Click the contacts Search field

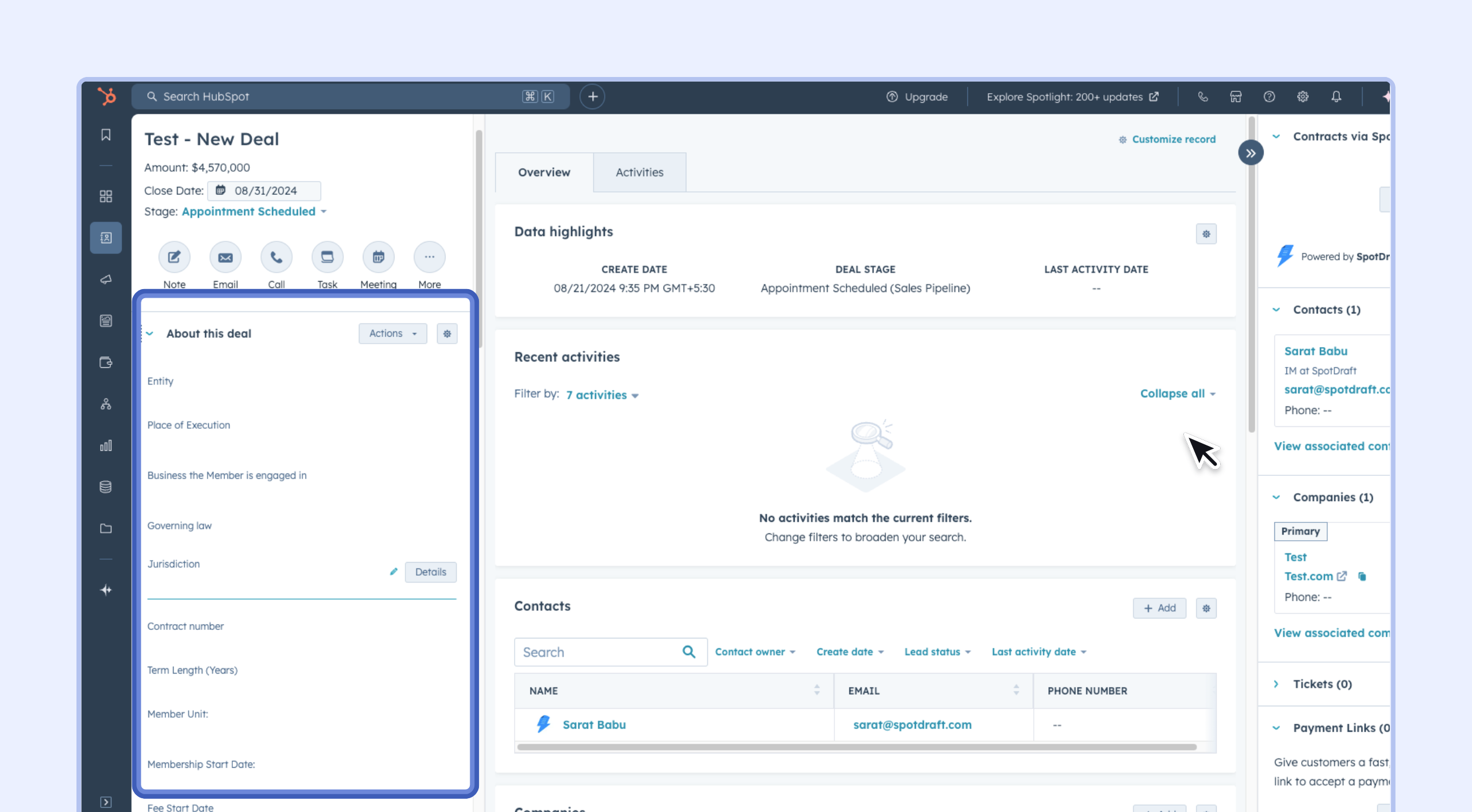click(x=598, y=652)
